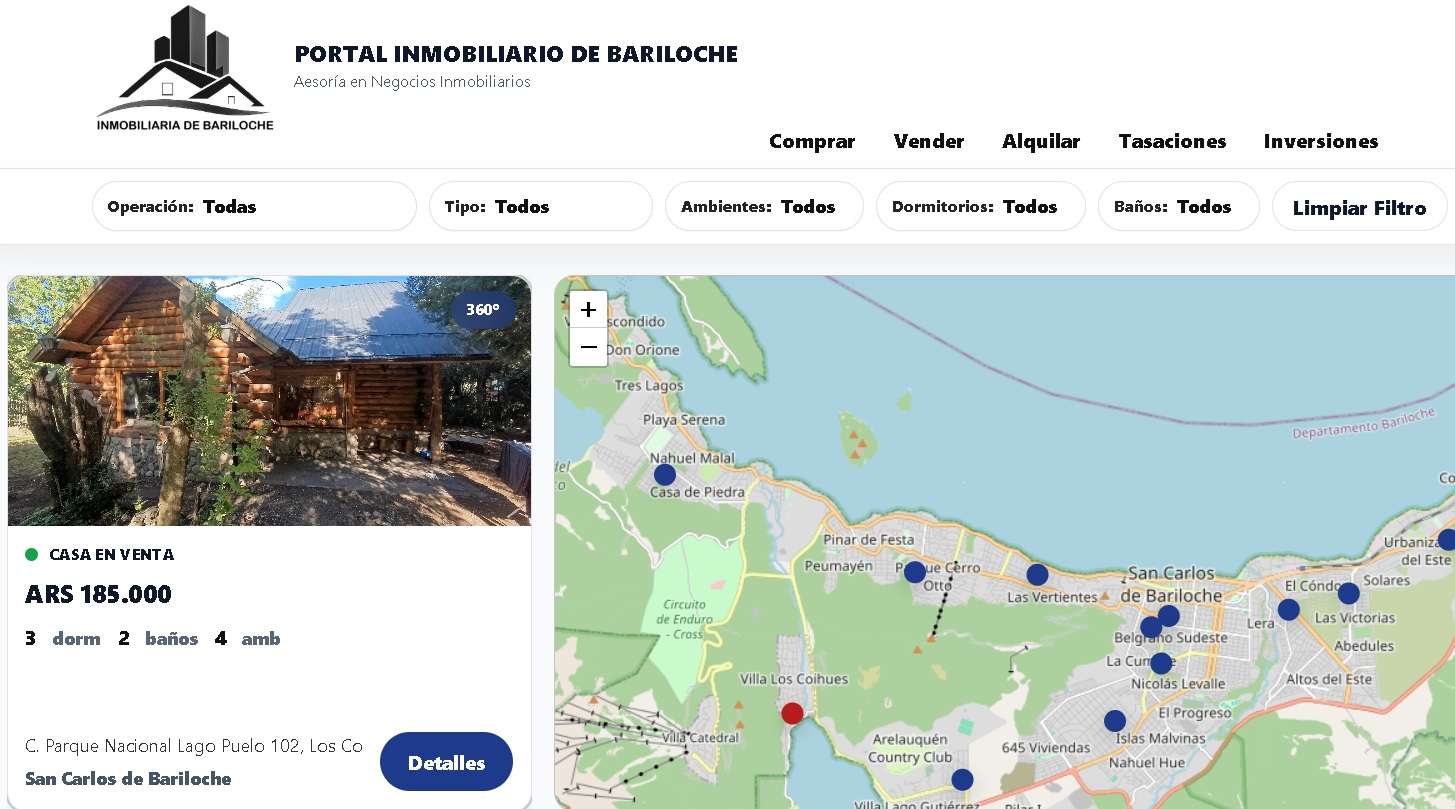This screenshot has width=1455, height=809.
Task: Select the red map marker near Villa Los Coihues
Action: pyautogui.click(x=792, y=713)
